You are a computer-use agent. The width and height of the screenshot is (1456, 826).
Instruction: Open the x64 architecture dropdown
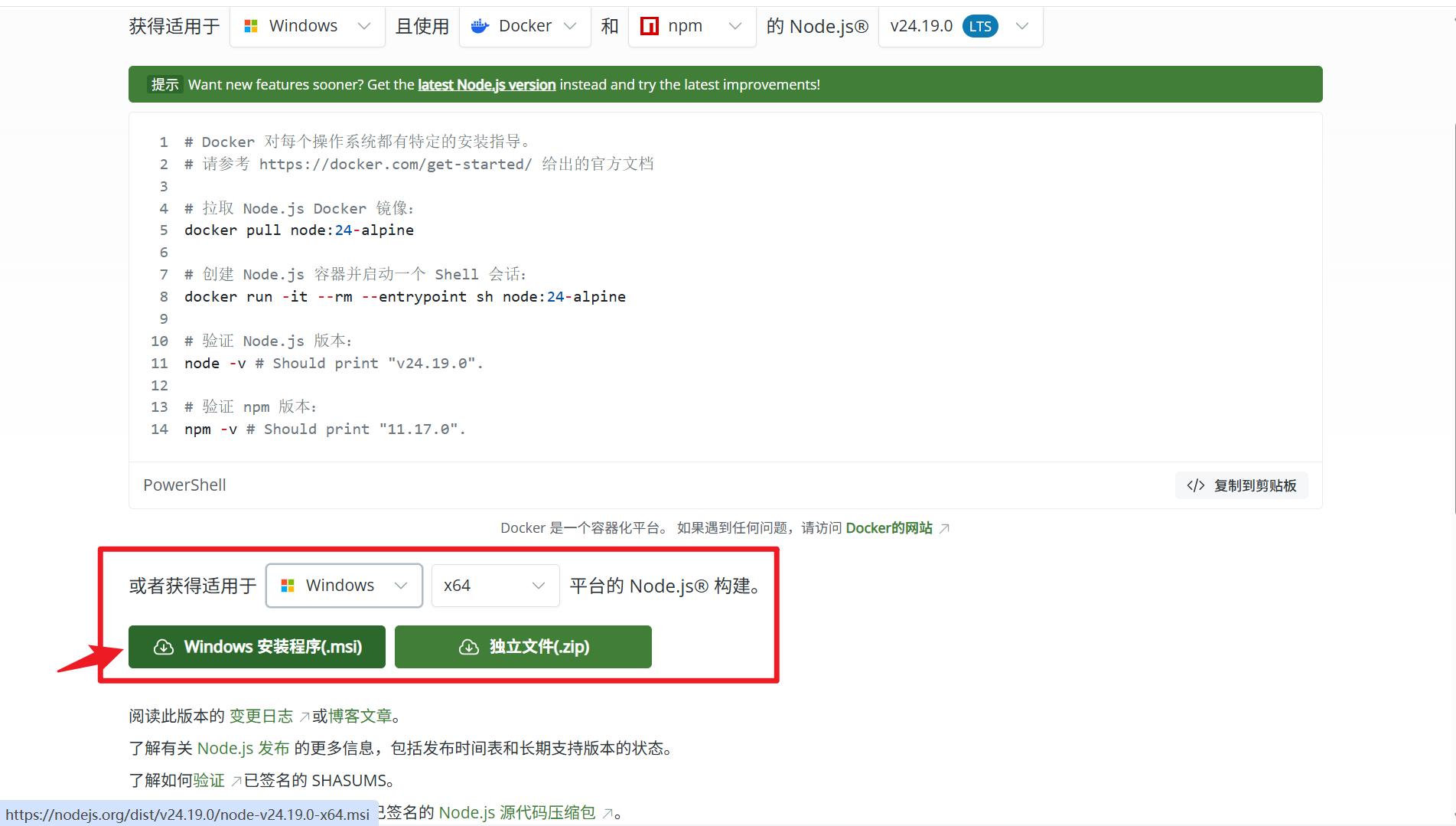(495, 586)
